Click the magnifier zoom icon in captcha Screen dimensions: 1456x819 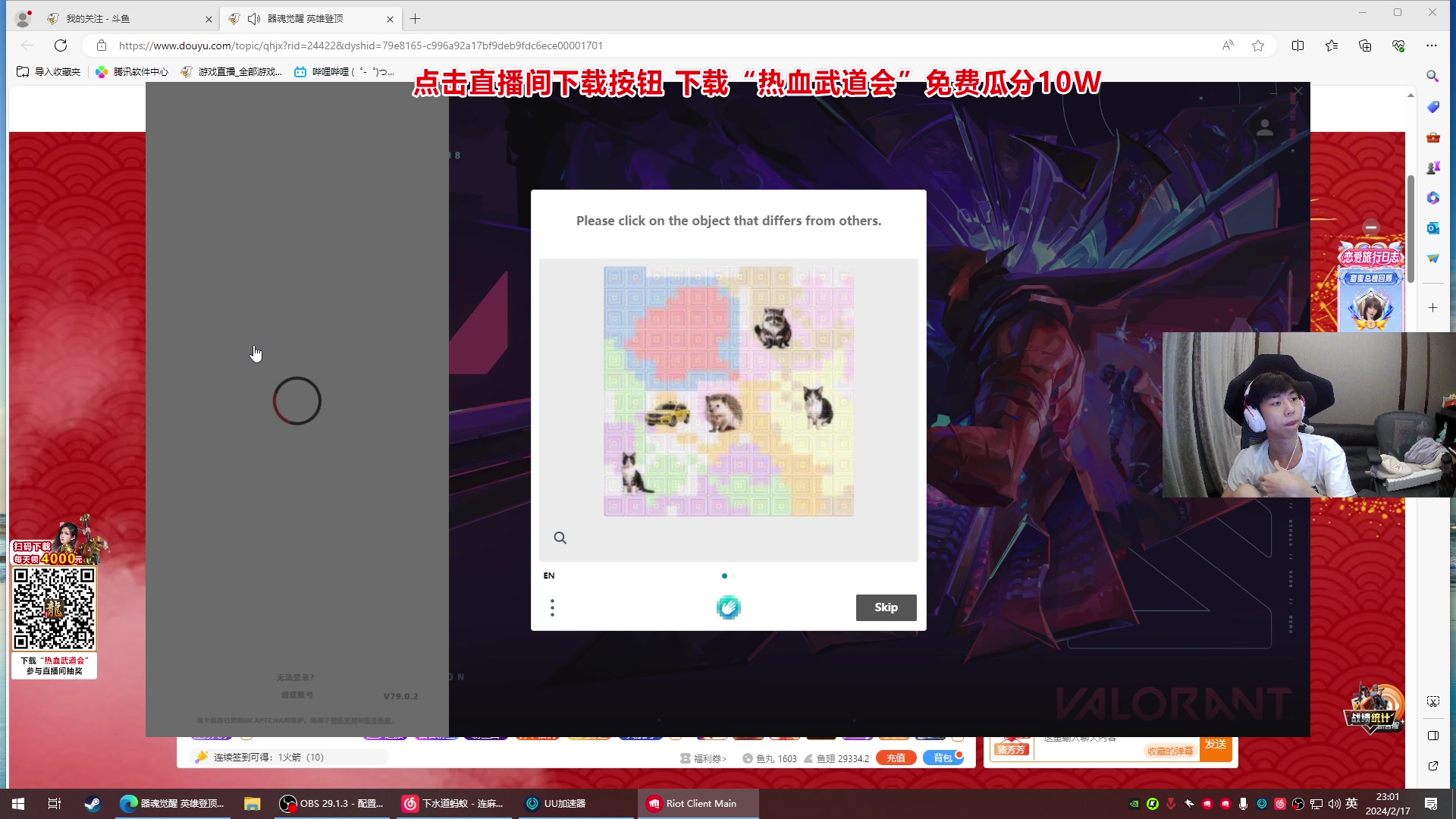[560, 538]
